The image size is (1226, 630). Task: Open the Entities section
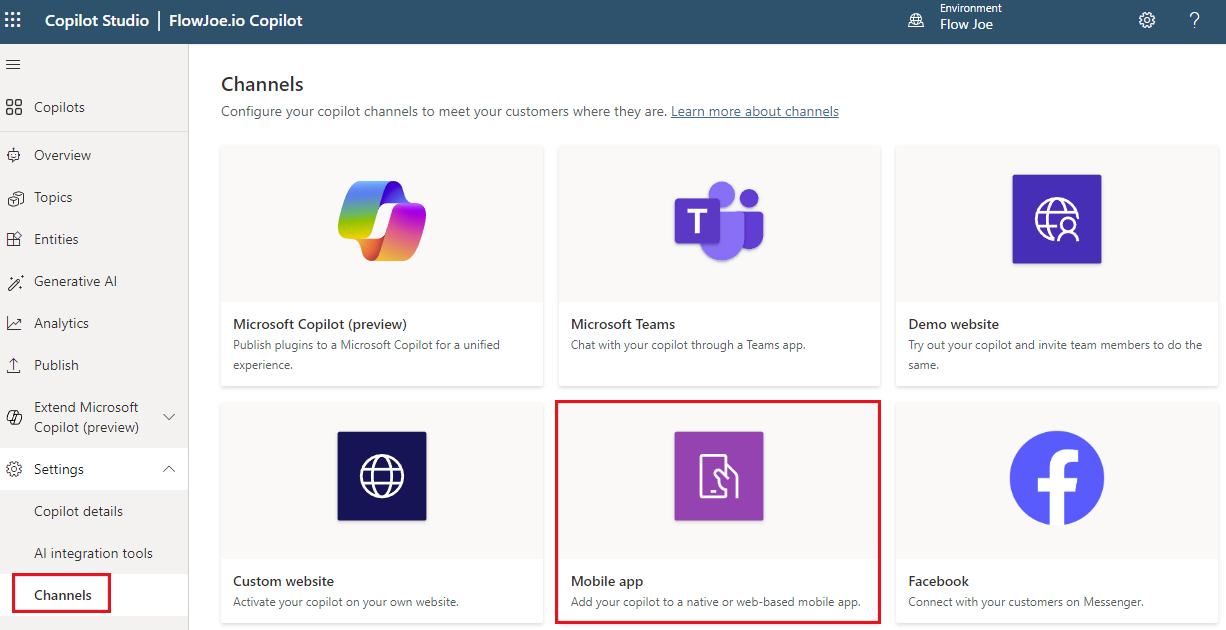(x=56, y=239)
